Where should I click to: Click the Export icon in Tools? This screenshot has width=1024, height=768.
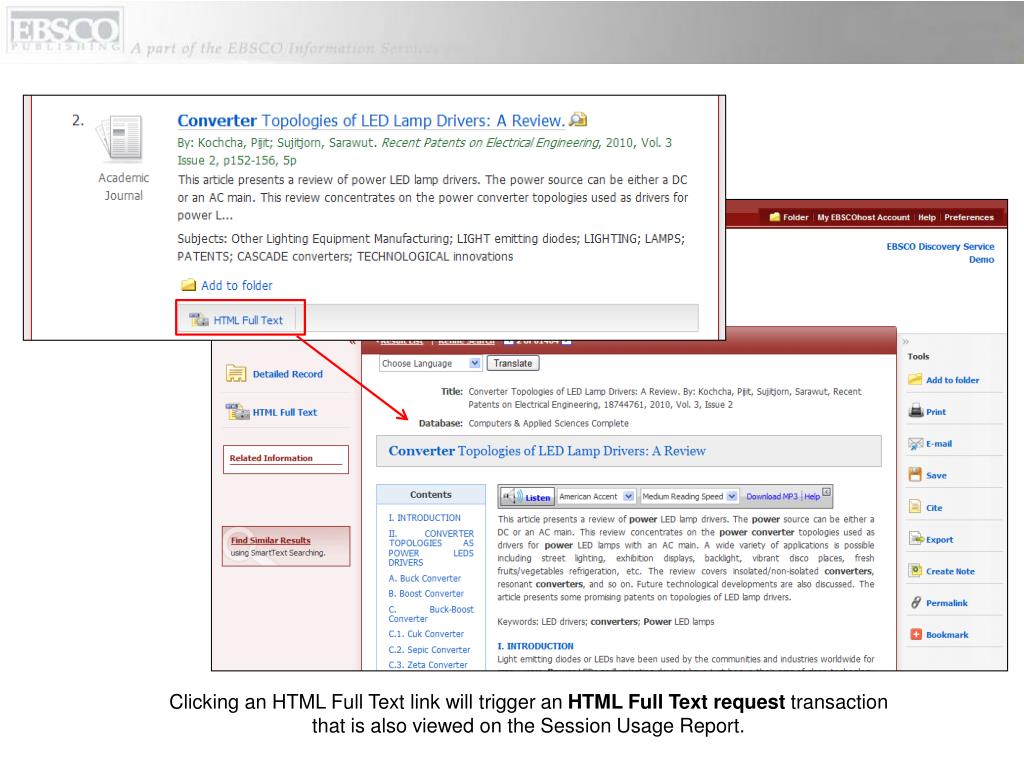[915, 539]
